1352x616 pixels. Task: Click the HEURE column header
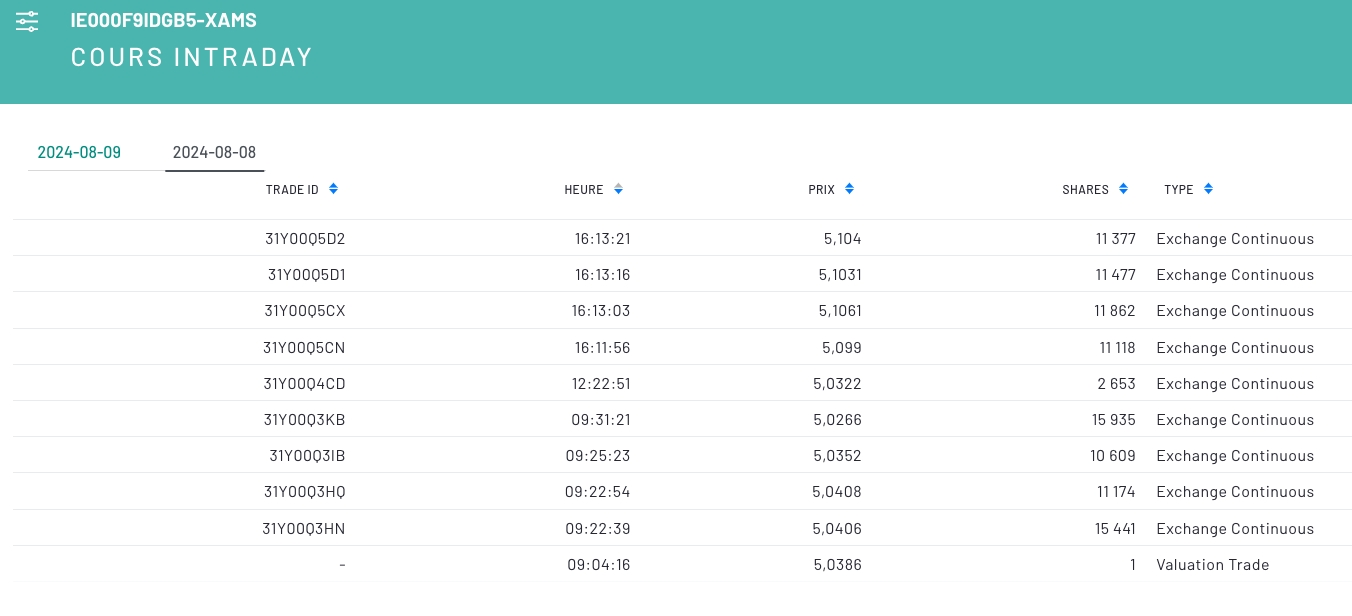click(x=584, y=190)
